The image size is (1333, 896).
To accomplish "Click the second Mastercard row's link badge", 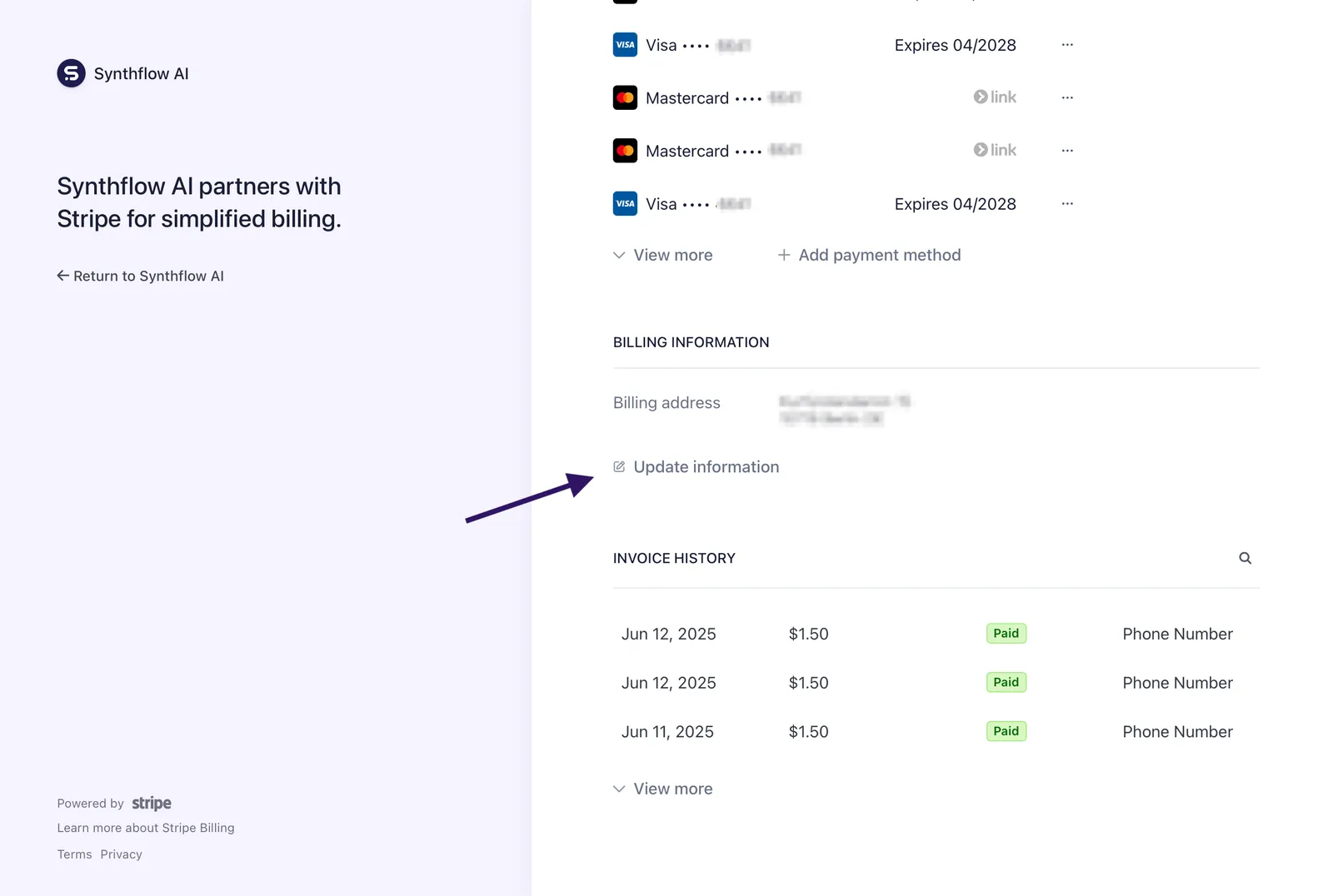I will pos(995,150).
